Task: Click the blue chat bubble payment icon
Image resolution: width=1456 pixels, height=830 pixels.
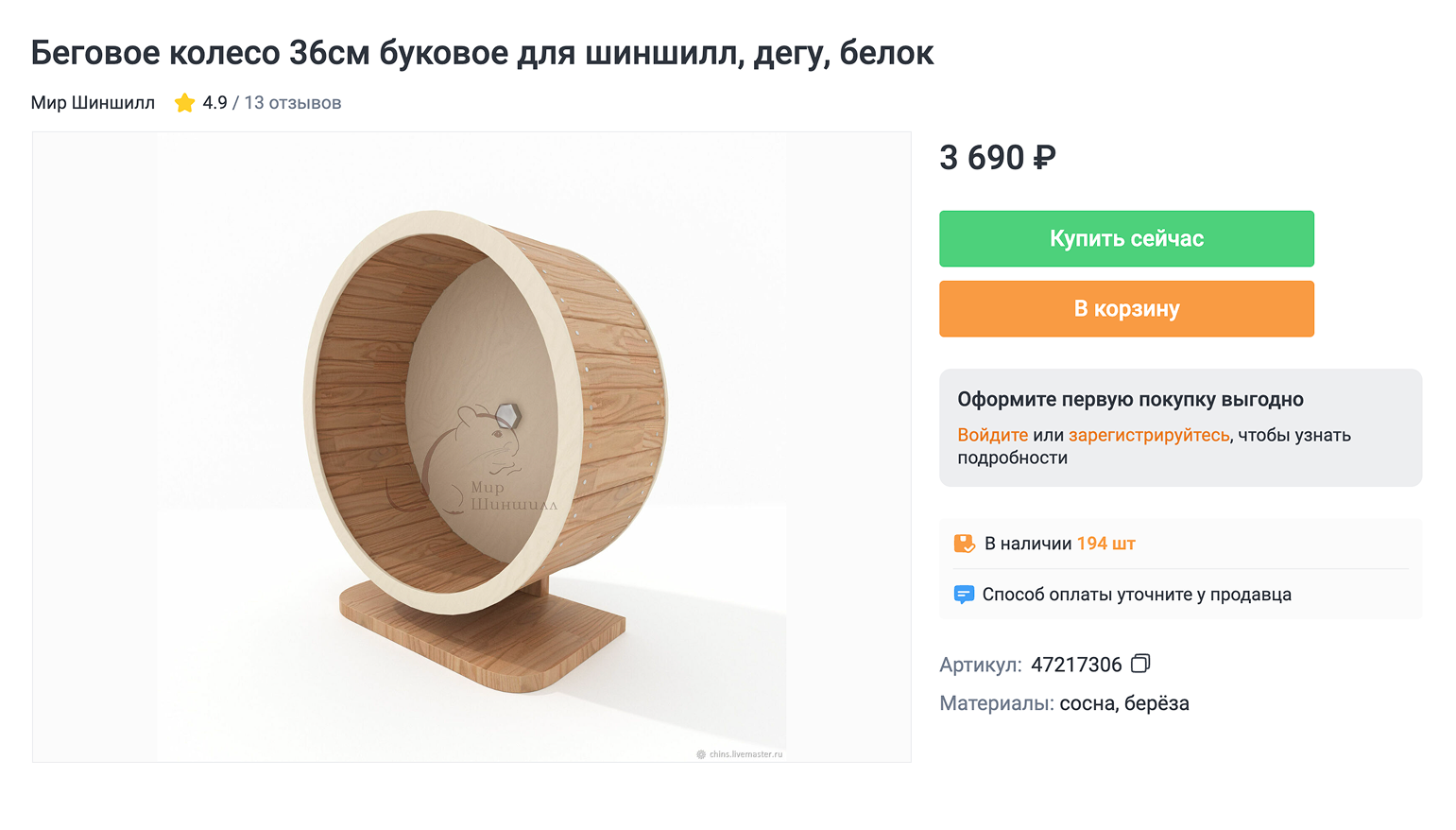Action: click(x=964, y=594)
